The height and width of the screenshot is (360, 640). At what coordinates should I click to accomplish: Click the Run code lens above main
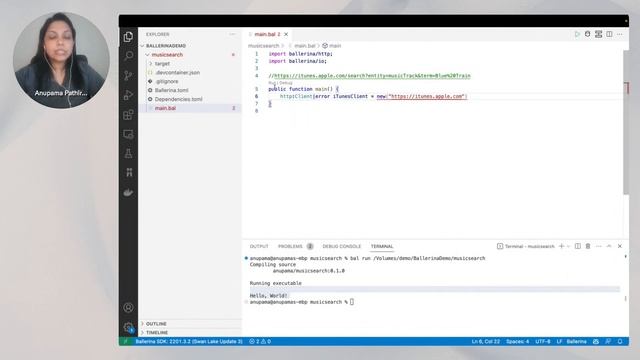[x=272, y=83]
